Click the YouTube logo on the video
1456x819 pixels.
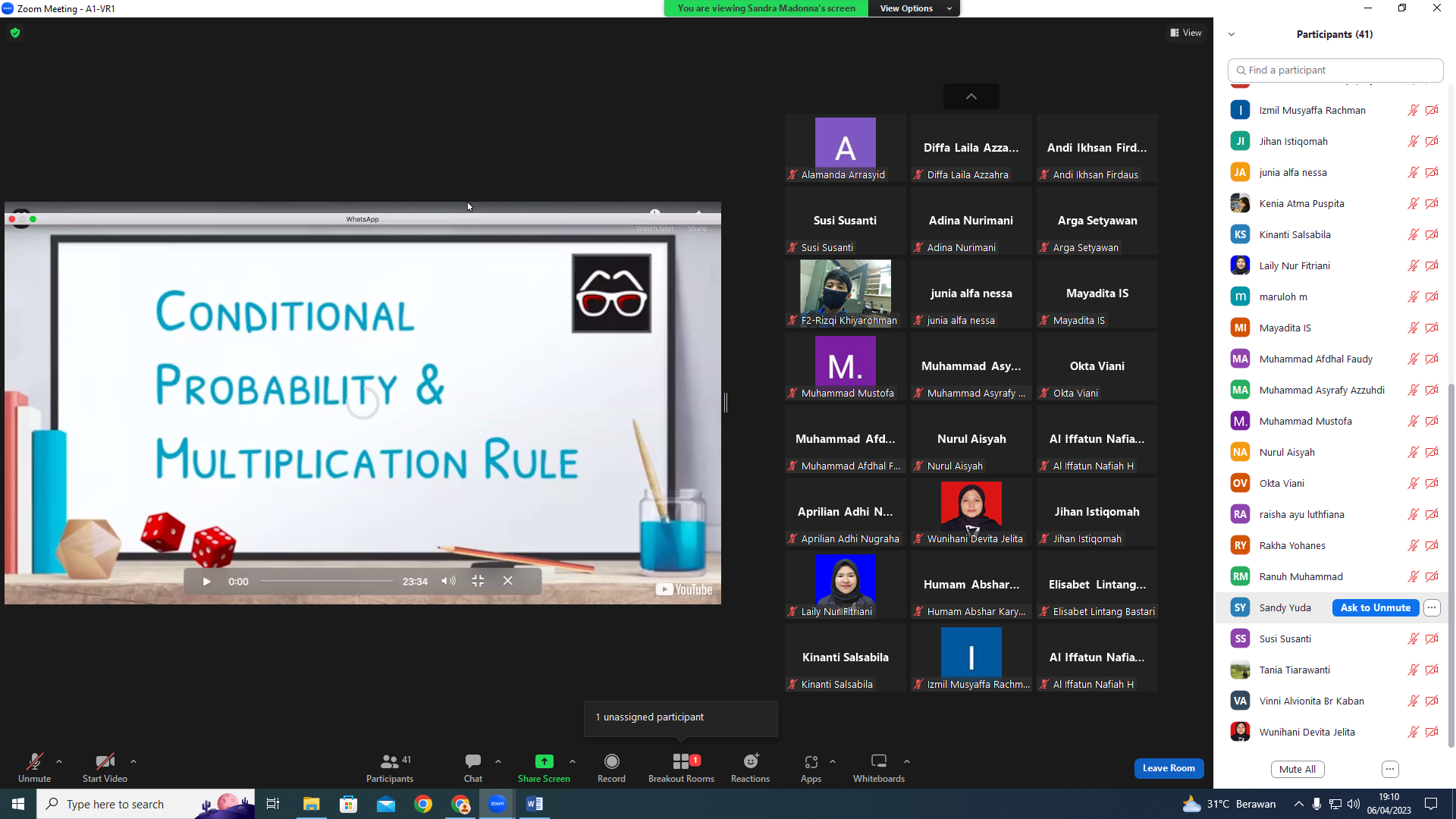click(684, 589)
